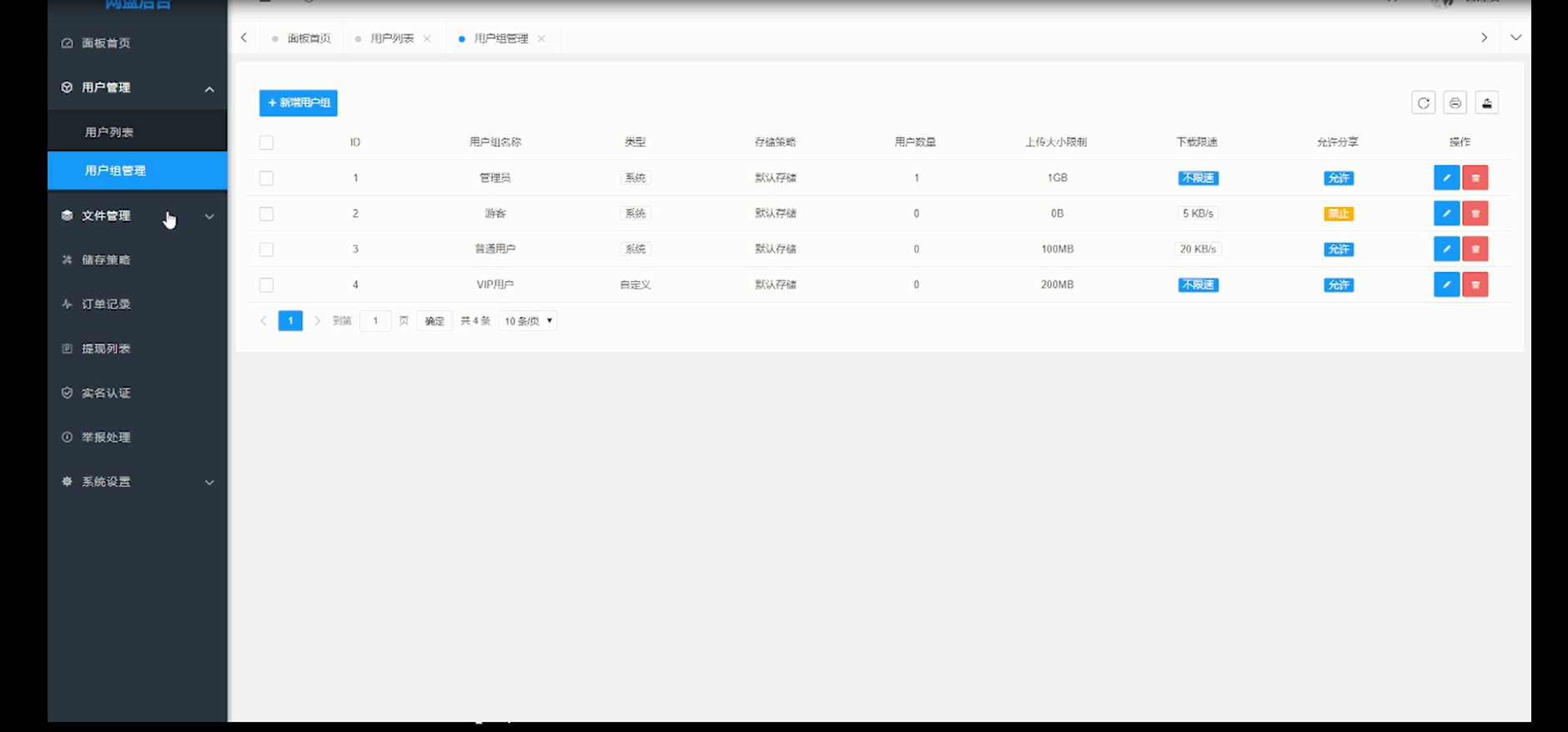The width and height of the screenshot is (1568, 732).
Task: Click the refresh table icon
Action: [x=1423, y=103]
